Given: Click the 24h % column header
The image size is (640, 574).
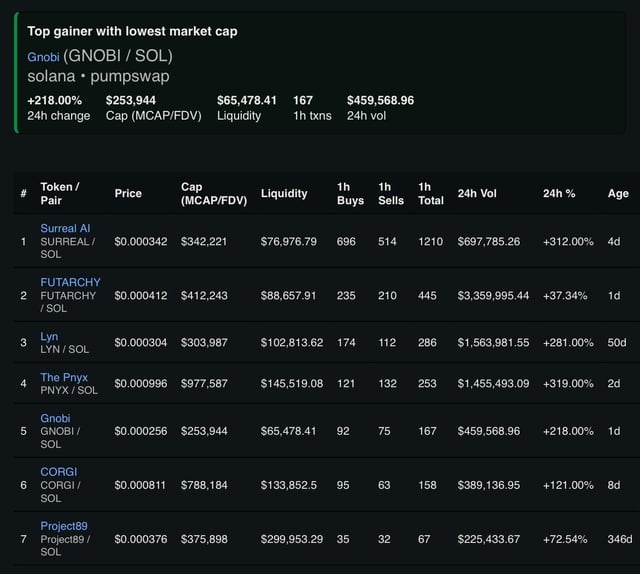Looking at the screenshot, I should 559,193.
